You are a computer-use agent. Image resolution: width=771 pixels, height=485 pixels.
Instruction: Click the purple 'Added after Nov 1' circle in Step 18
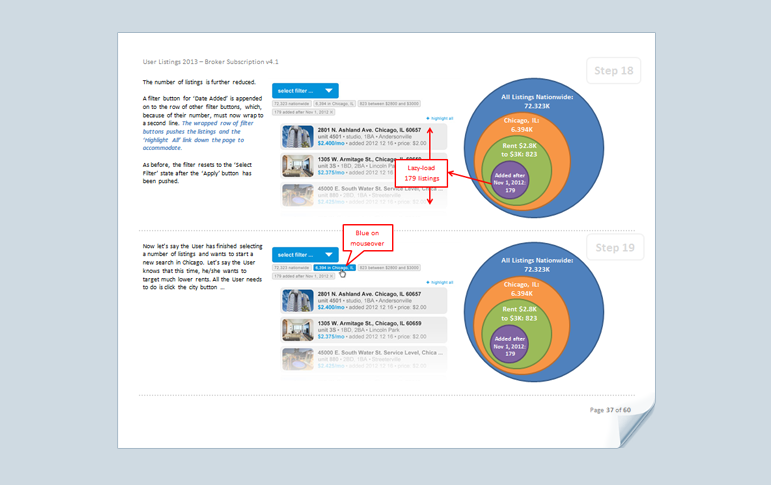click(x=510, y=181)
